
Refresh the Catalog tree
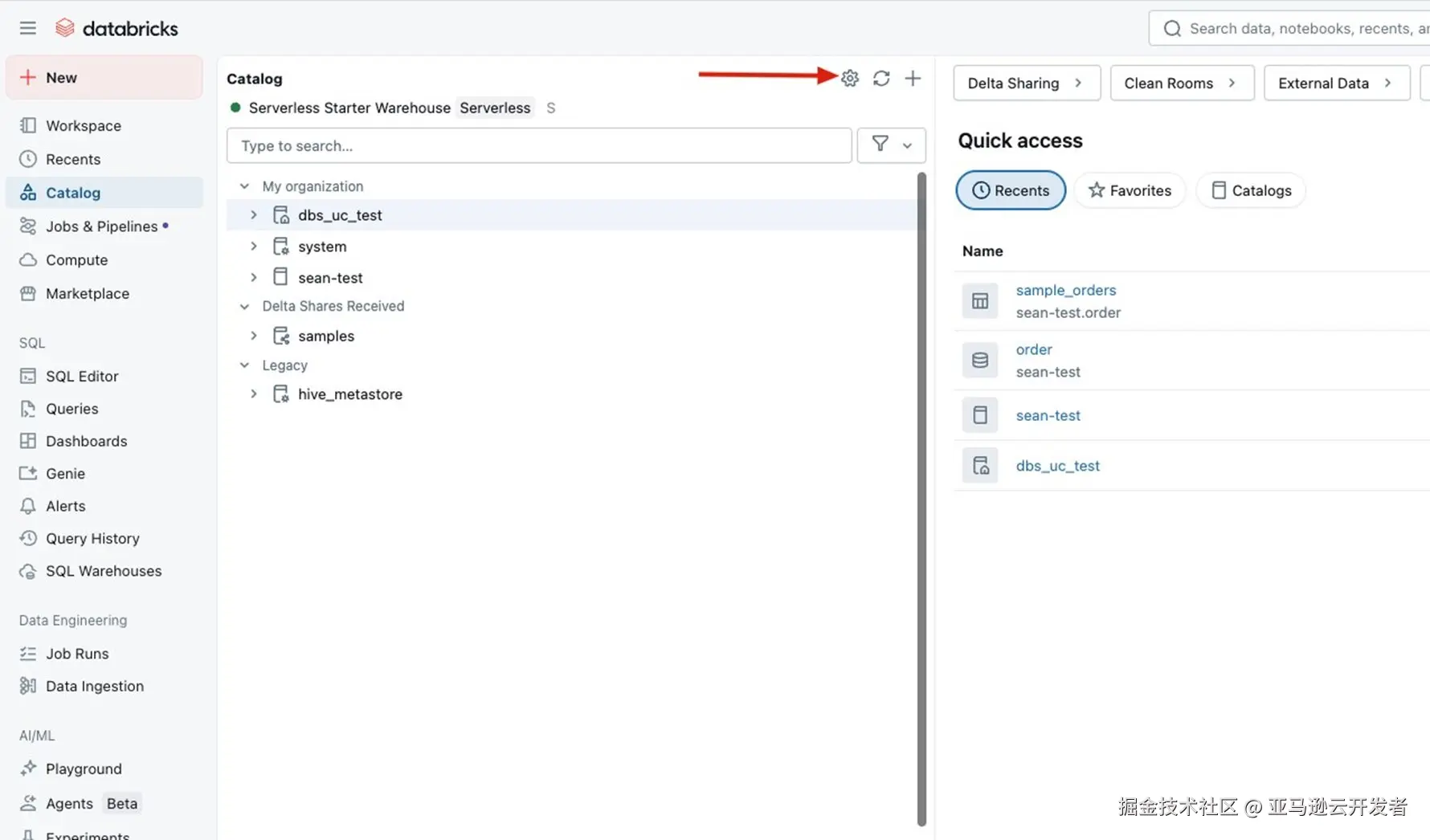tap(881, 78)
